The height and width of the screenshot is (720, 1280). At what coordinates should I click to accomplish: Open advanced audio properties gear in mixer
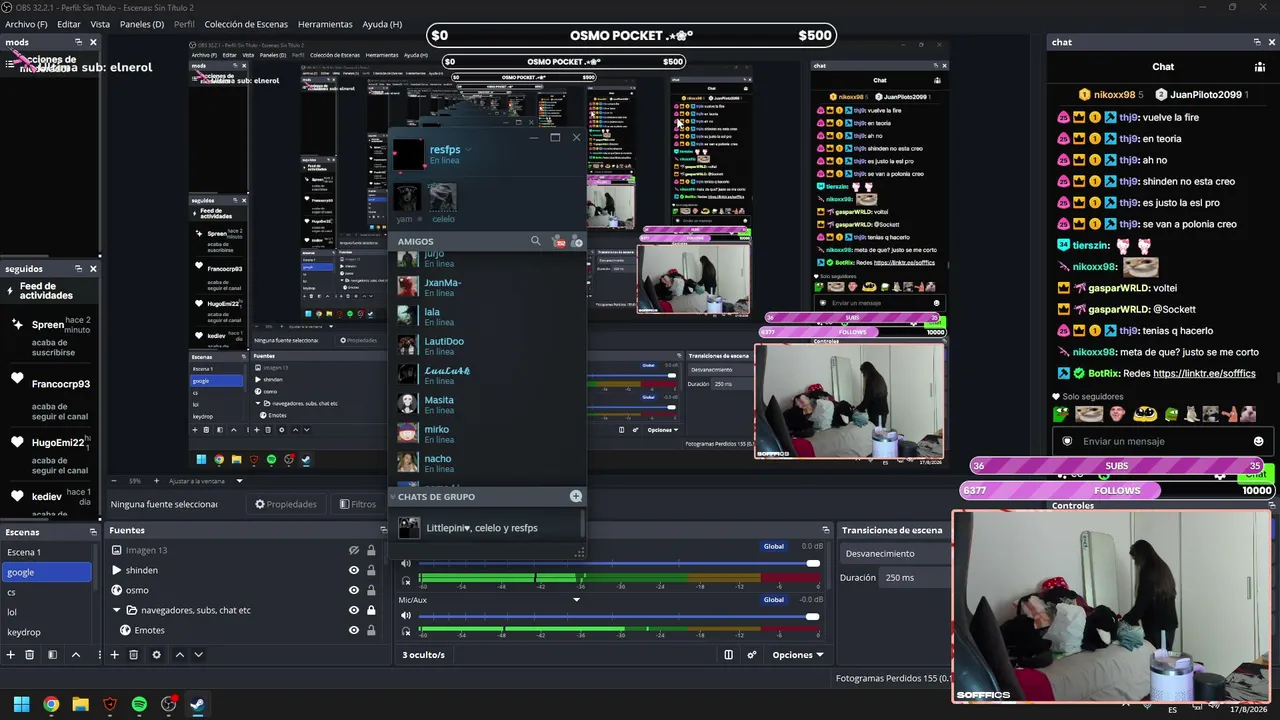tap(752, 655)
